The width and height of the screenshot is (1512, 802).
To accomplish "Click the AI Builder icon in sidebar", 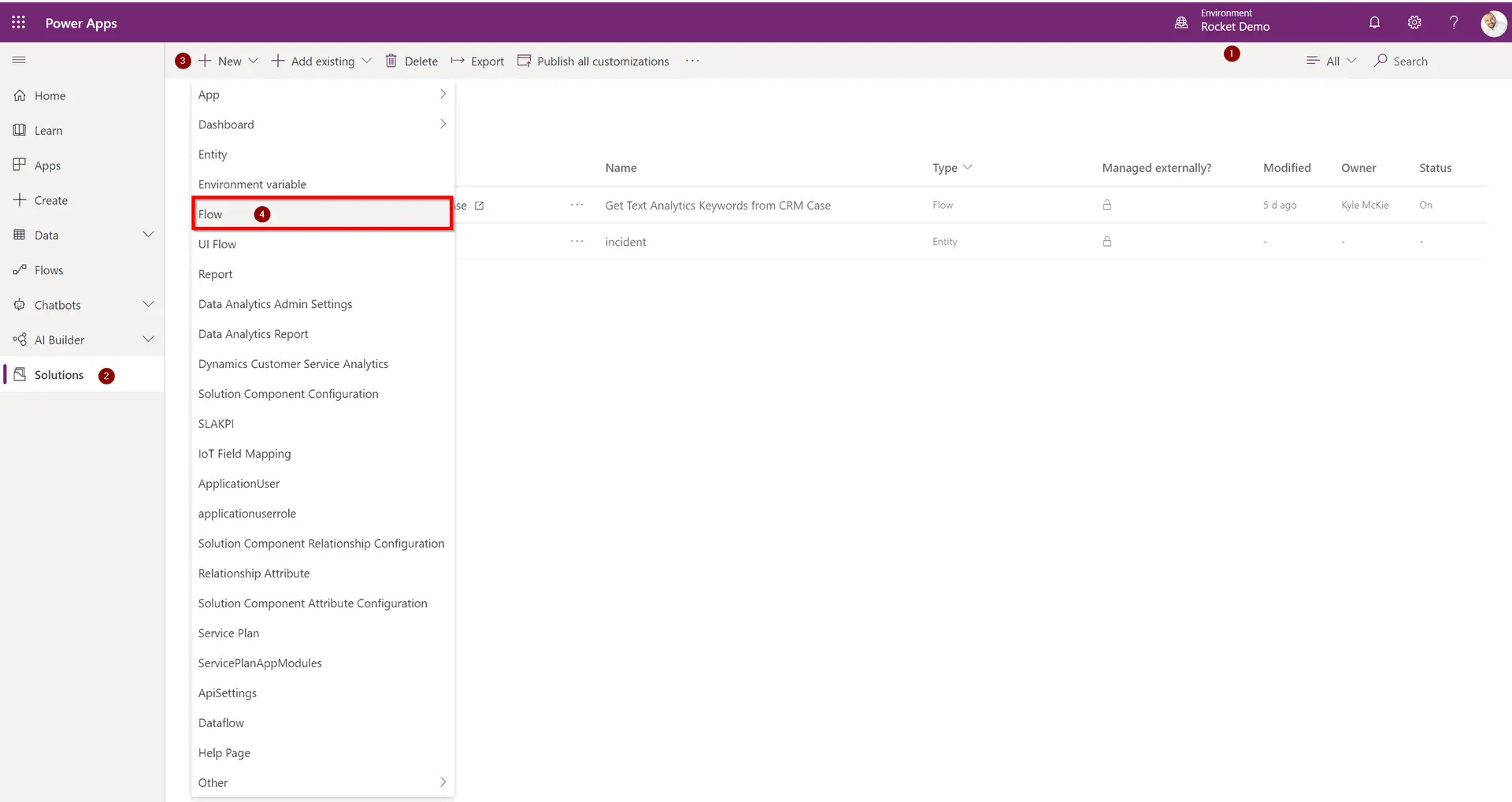I will [x=20, y=340].
